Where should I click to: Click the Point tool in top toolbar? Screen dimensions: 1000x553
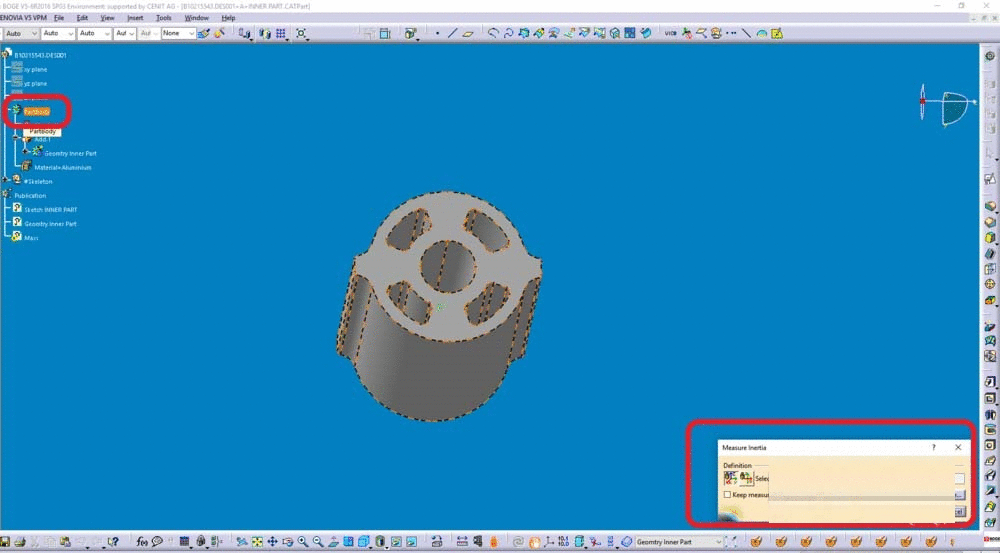click(437, 33)
